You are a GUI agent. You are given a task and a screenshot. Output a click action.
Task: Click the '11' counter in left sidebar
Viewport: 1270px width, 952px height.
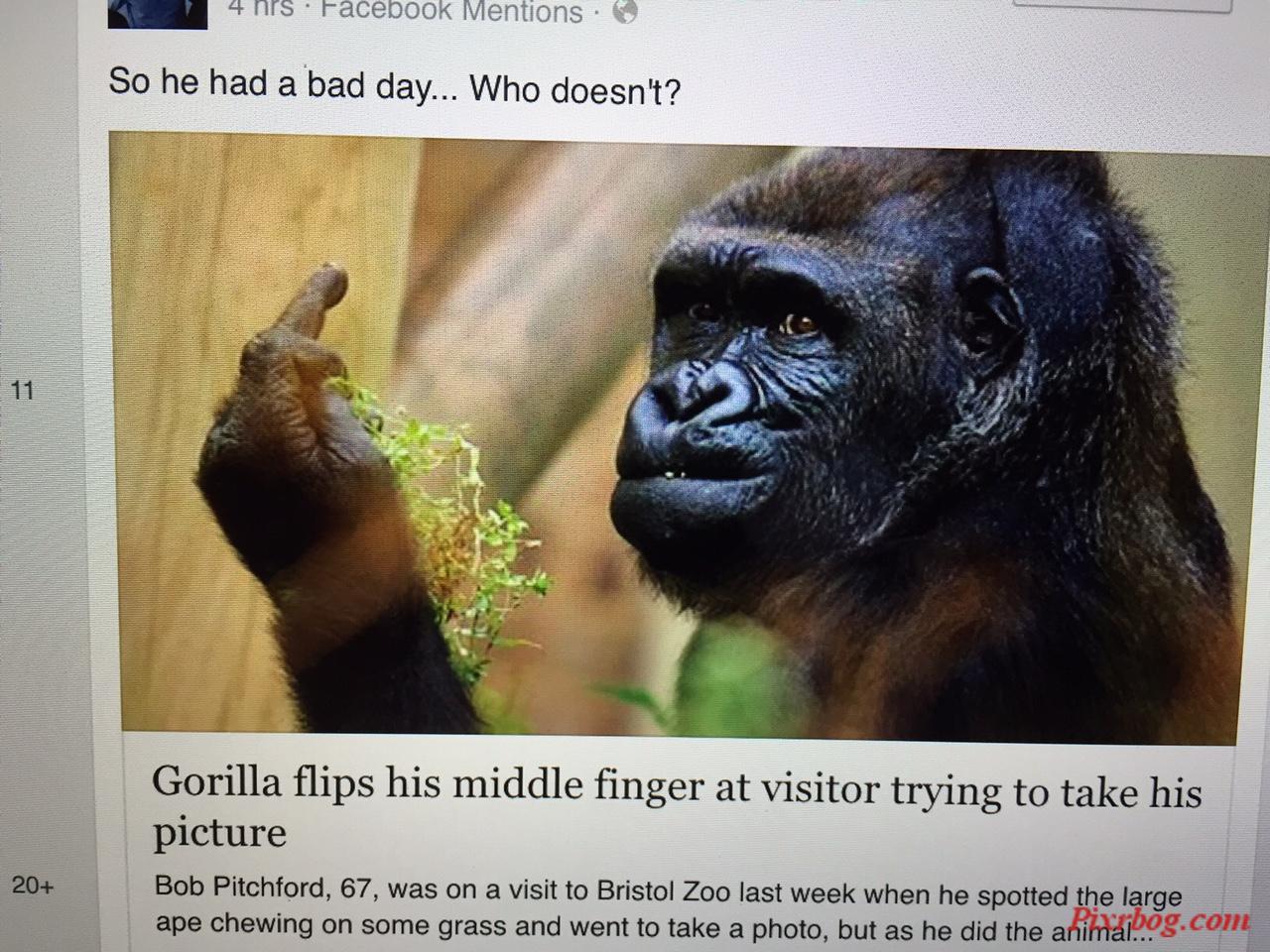22,391
